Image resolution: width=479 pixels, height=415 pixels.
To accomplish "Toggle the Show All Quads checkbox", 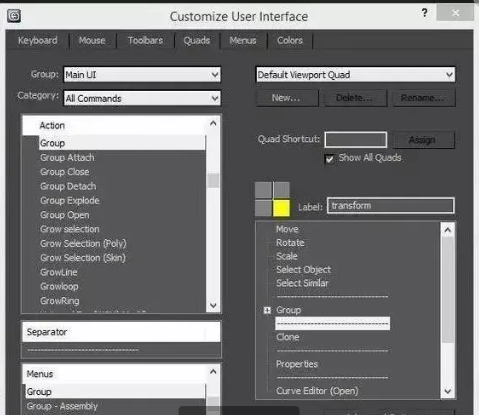I will (329, 159).
